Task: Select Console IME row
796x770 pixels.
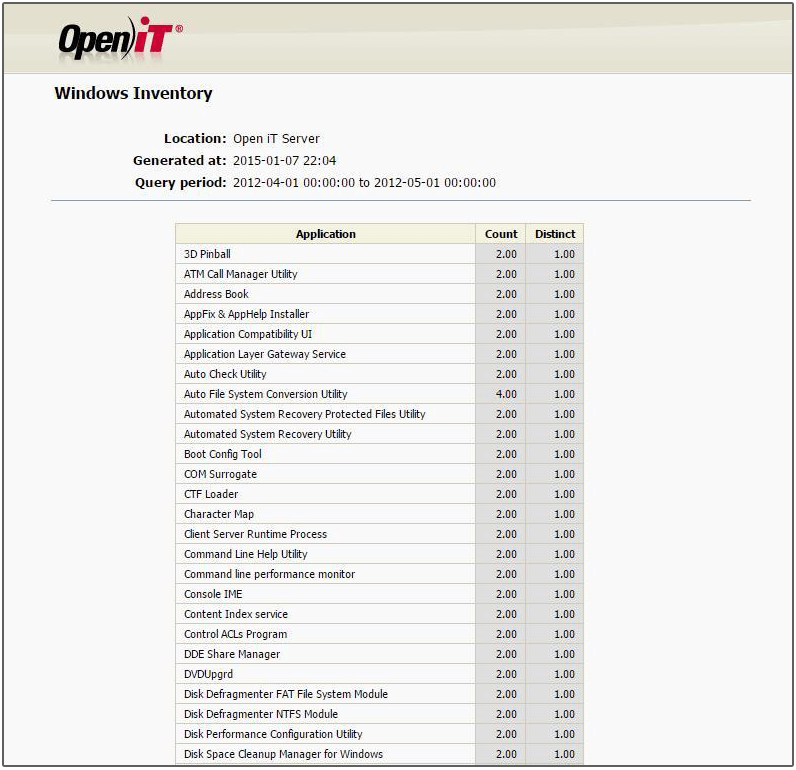Action: 380,594
